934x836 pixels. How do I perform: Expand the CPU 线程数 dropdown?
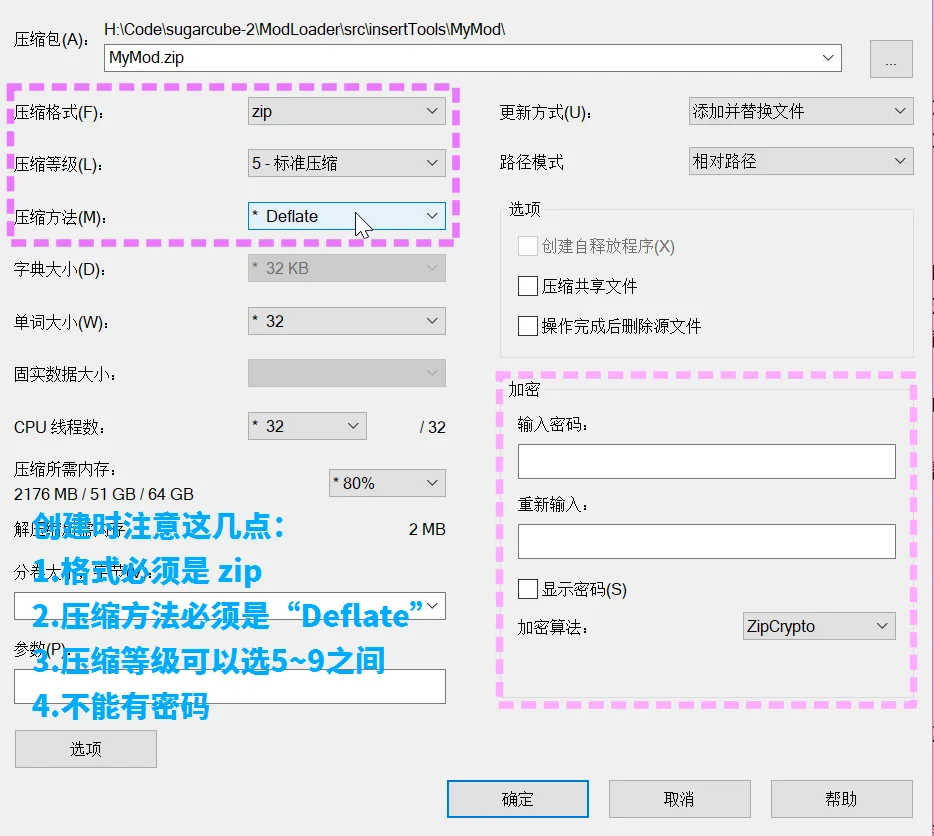coord(306,426)
